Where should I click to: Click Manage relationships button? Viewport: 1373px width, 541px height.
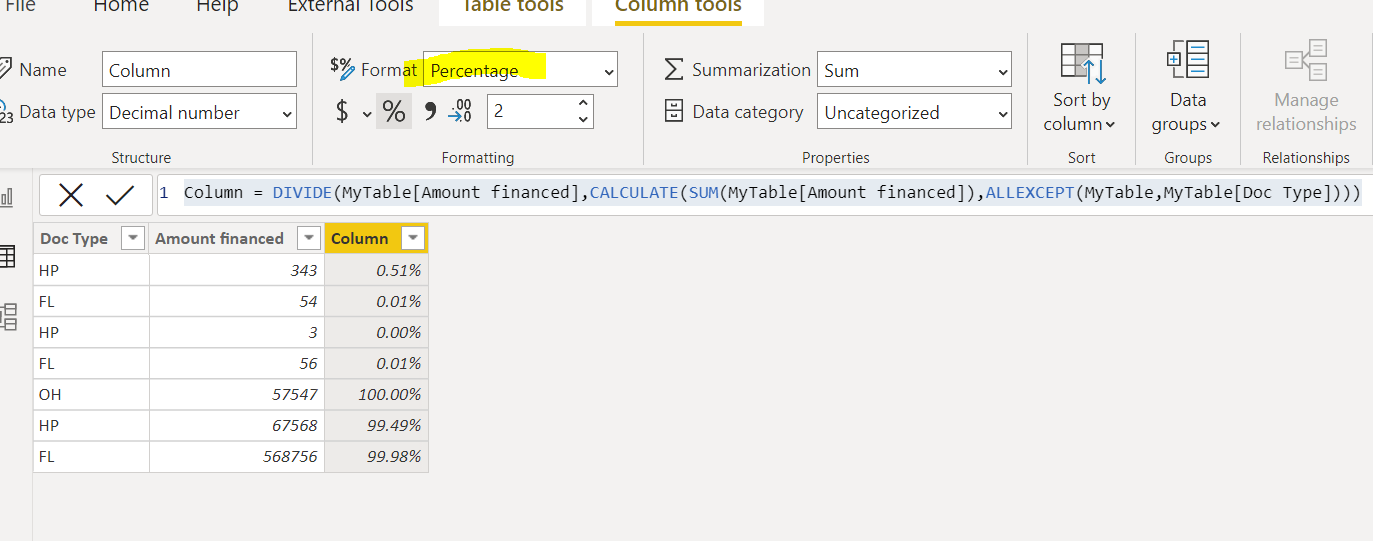click(x=1306, y=89)
